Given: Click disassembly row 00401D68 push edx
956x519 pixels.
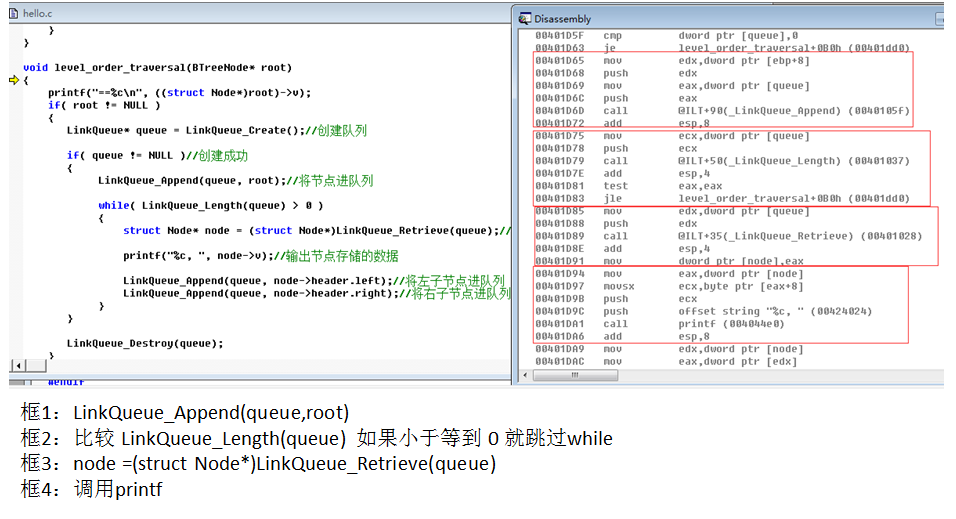Looking at the screenshot, I should coord(616,73).
